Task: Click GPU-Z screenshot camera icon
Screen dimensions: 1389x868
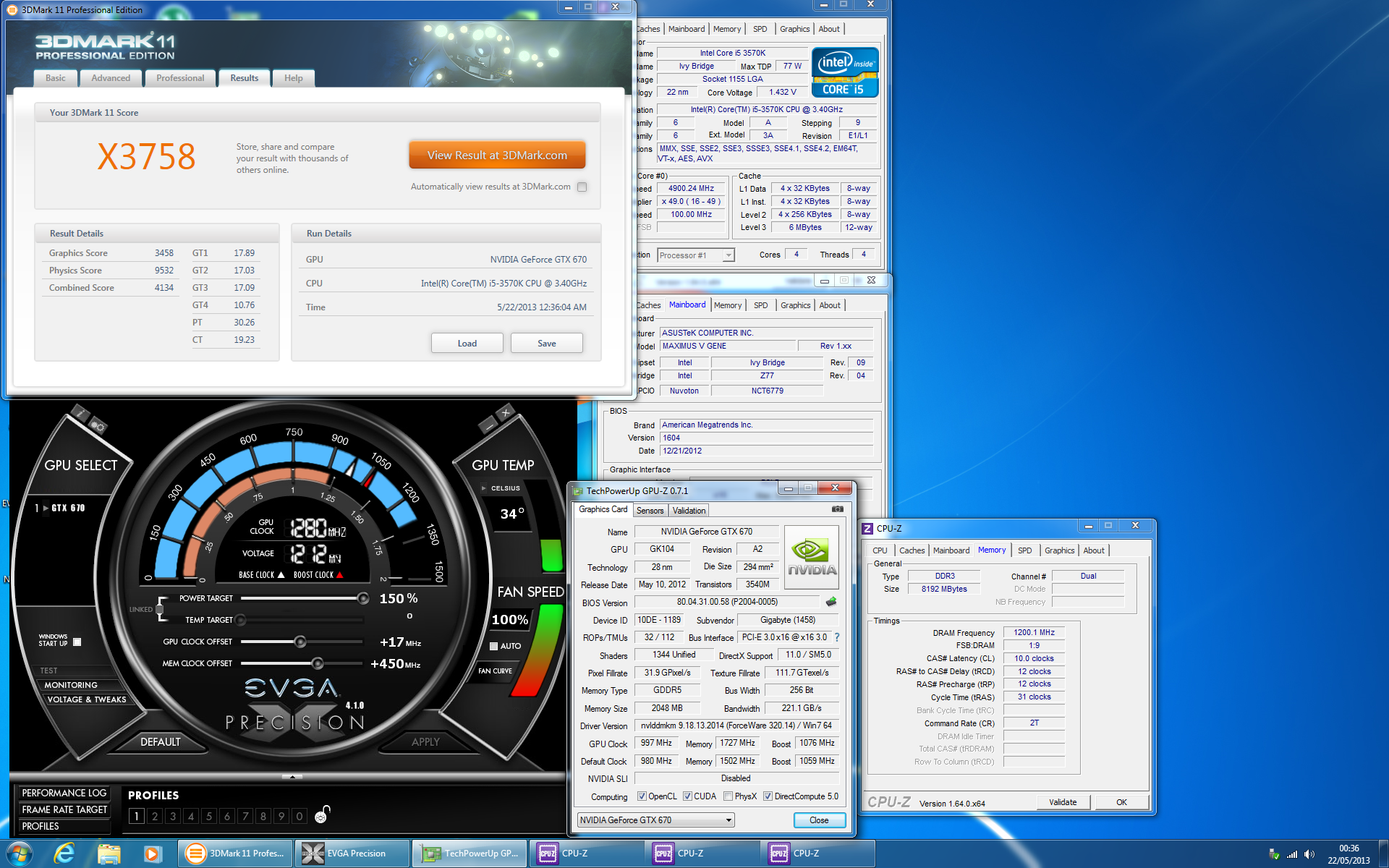Action: click(837, 509)
